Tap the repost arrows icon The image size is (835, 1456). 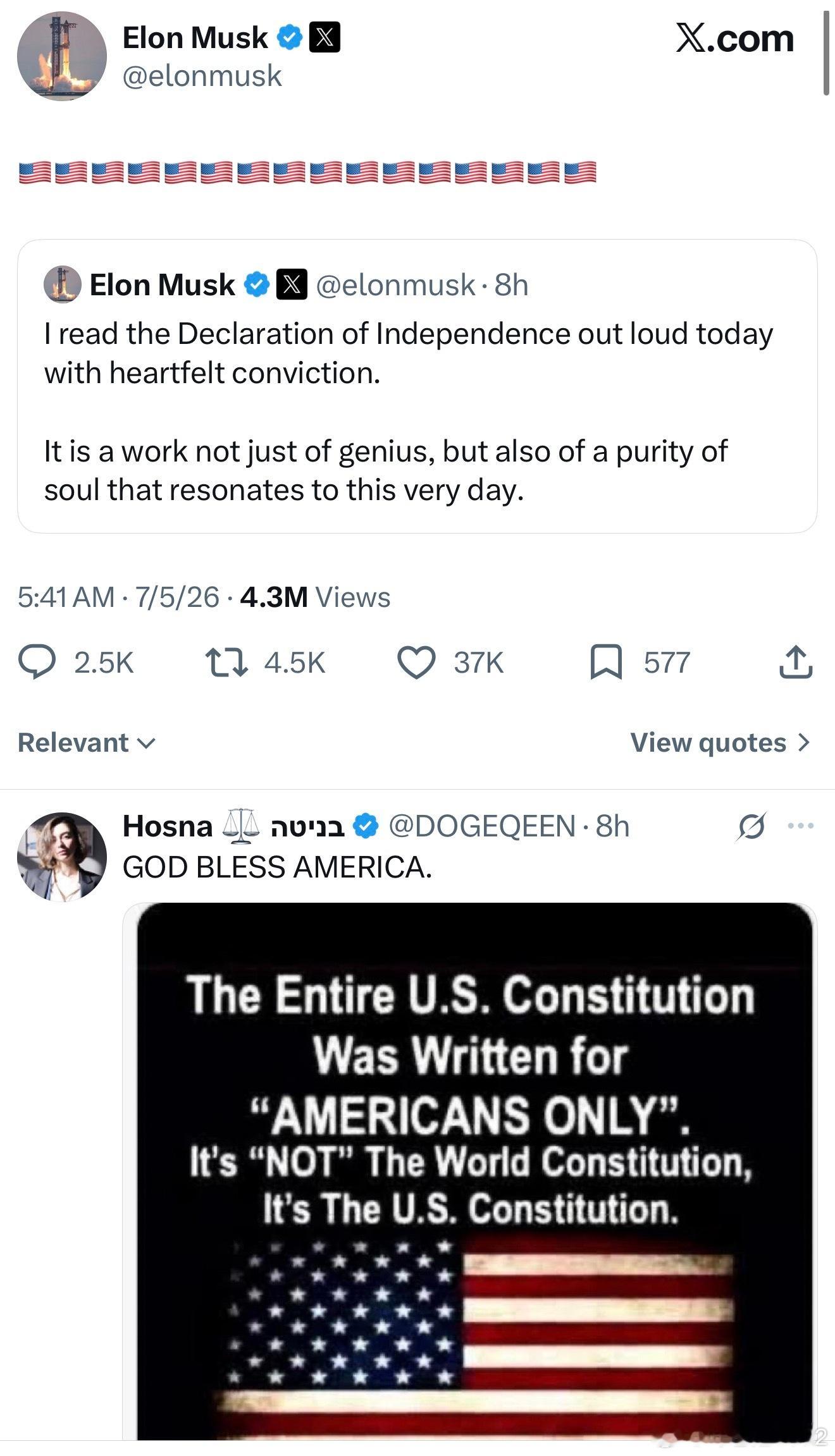coord(227,662)
